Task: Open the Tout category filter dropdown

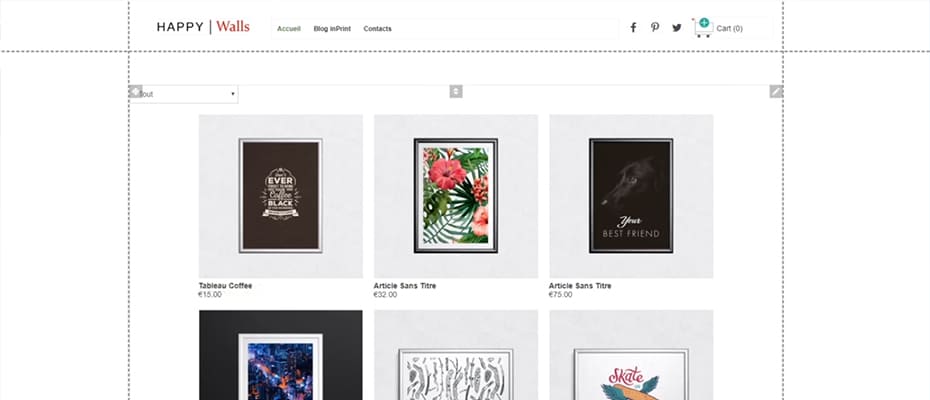Action: pos(184,94)
